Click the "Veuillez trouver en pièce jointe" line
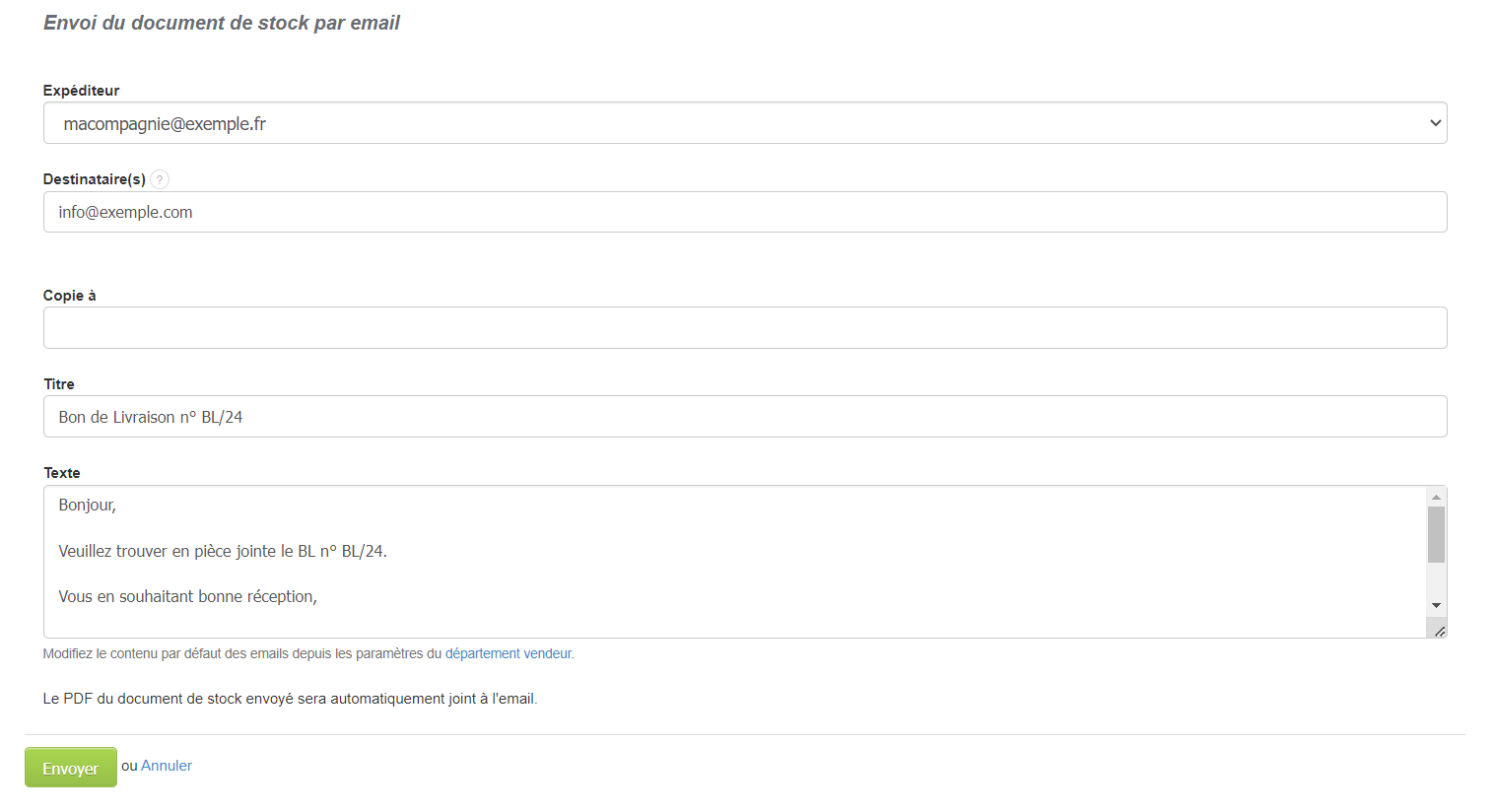Image resolution: width=1495 pixels, height=812 pixels. [x=223, y=551]
